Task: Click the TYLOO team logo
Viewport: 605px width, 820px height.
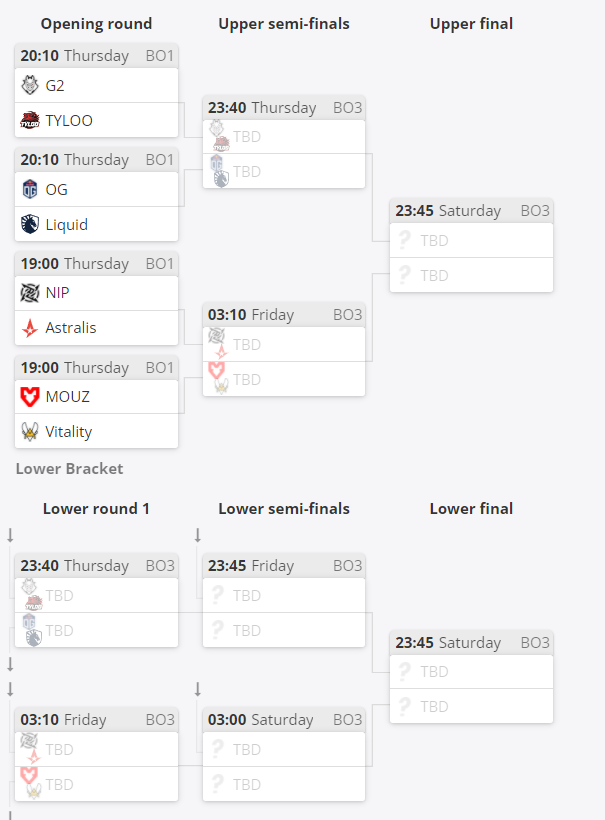Action: click(x=30, y=120)
